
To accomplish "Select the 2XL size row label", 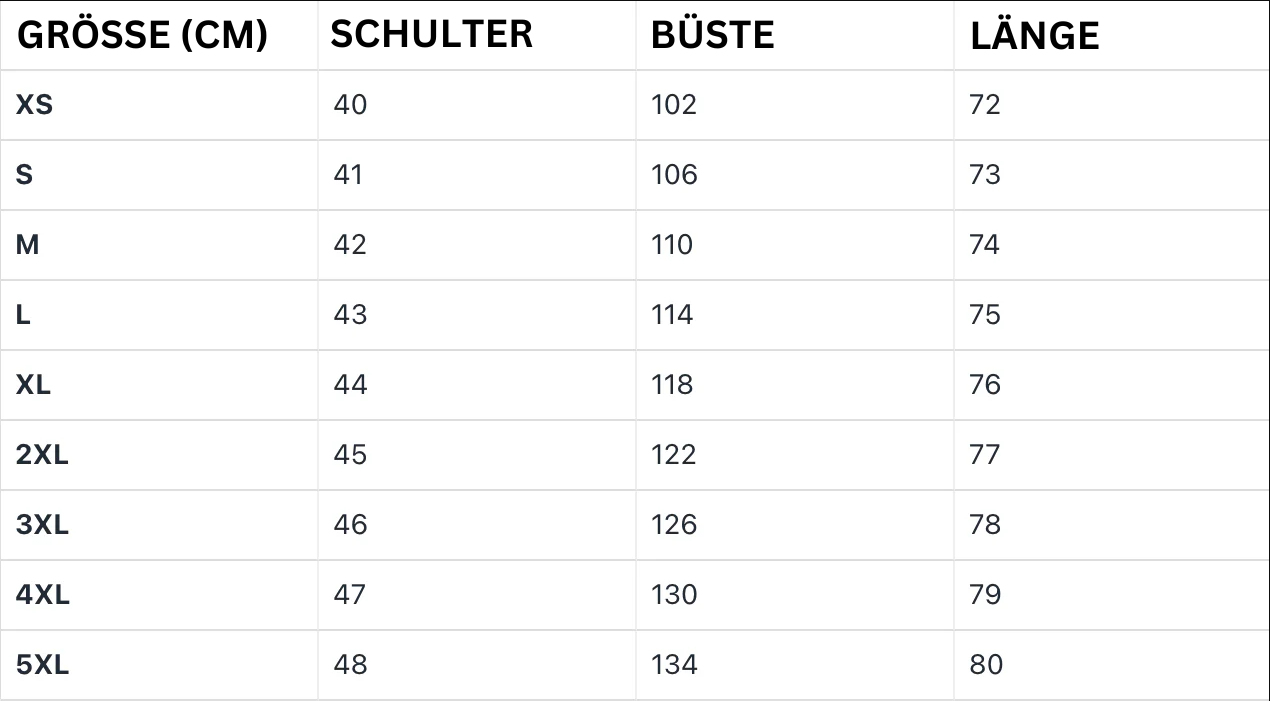I will pyautogui.click(x=42, y=454).
